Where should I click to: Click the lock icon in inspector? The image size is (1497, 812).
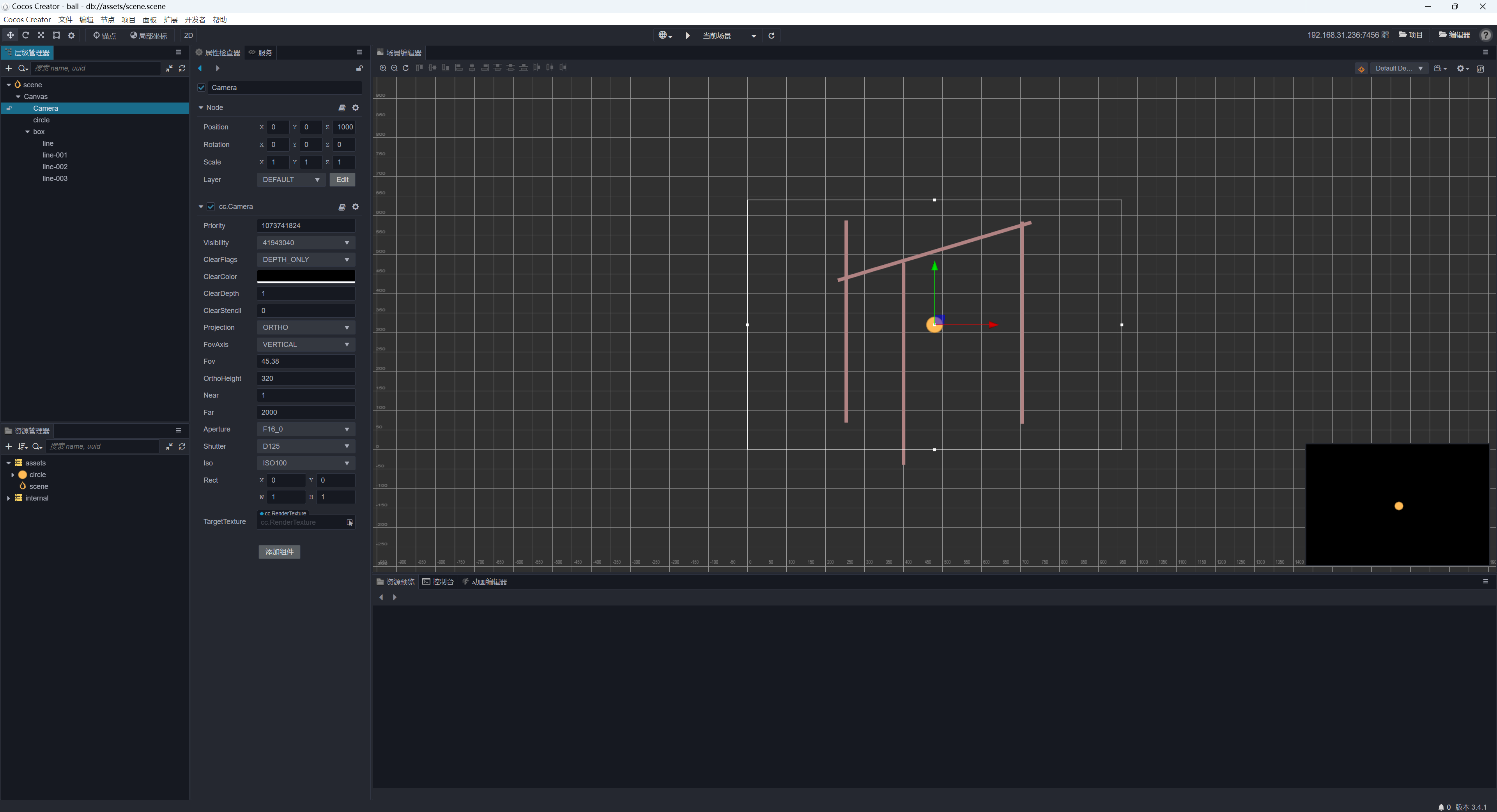pyautogui.click(x=359, y=69)
